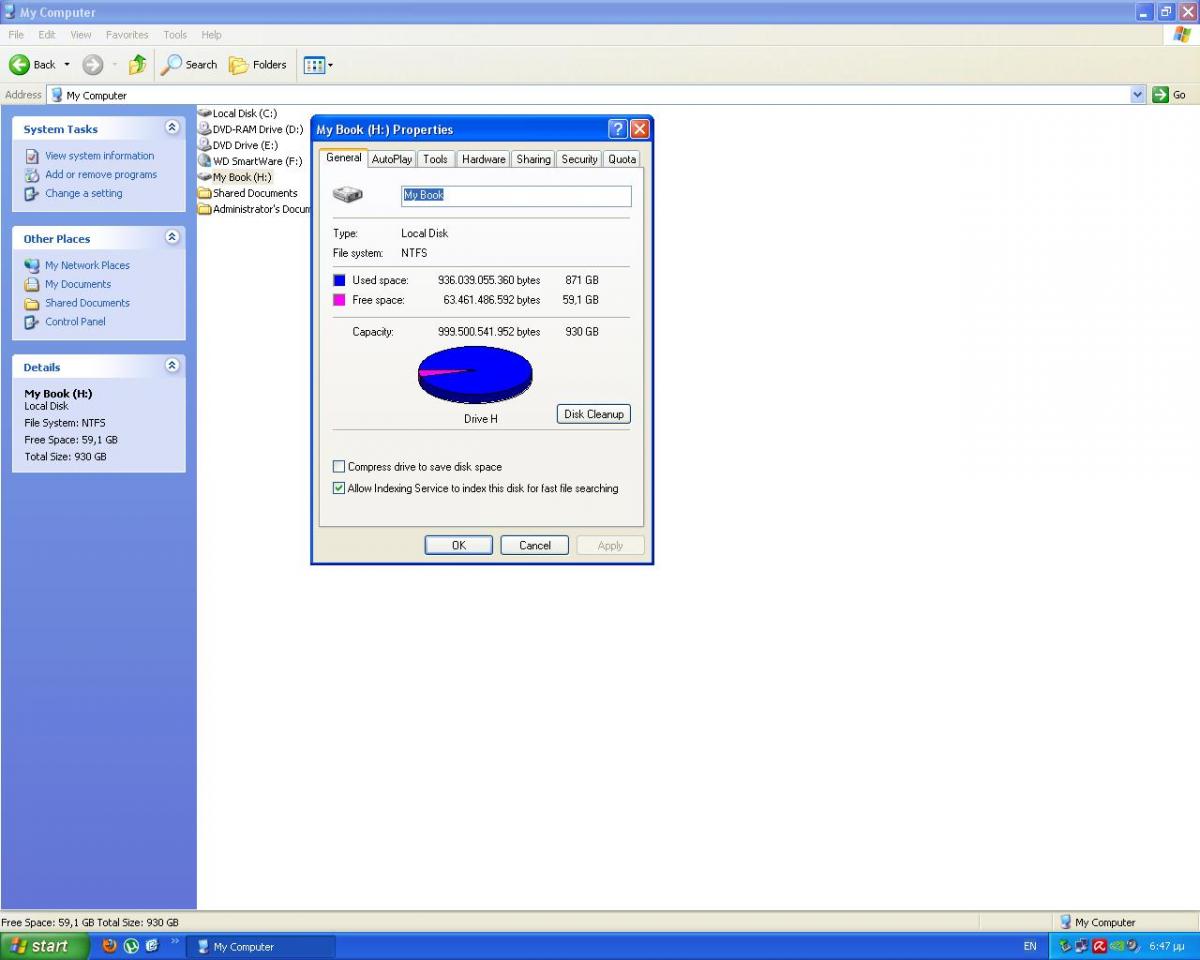This screenshot has height=960, width=1200.
Task: Toggle the Folders pane toolbar button
Action: [x=258, y=65]
